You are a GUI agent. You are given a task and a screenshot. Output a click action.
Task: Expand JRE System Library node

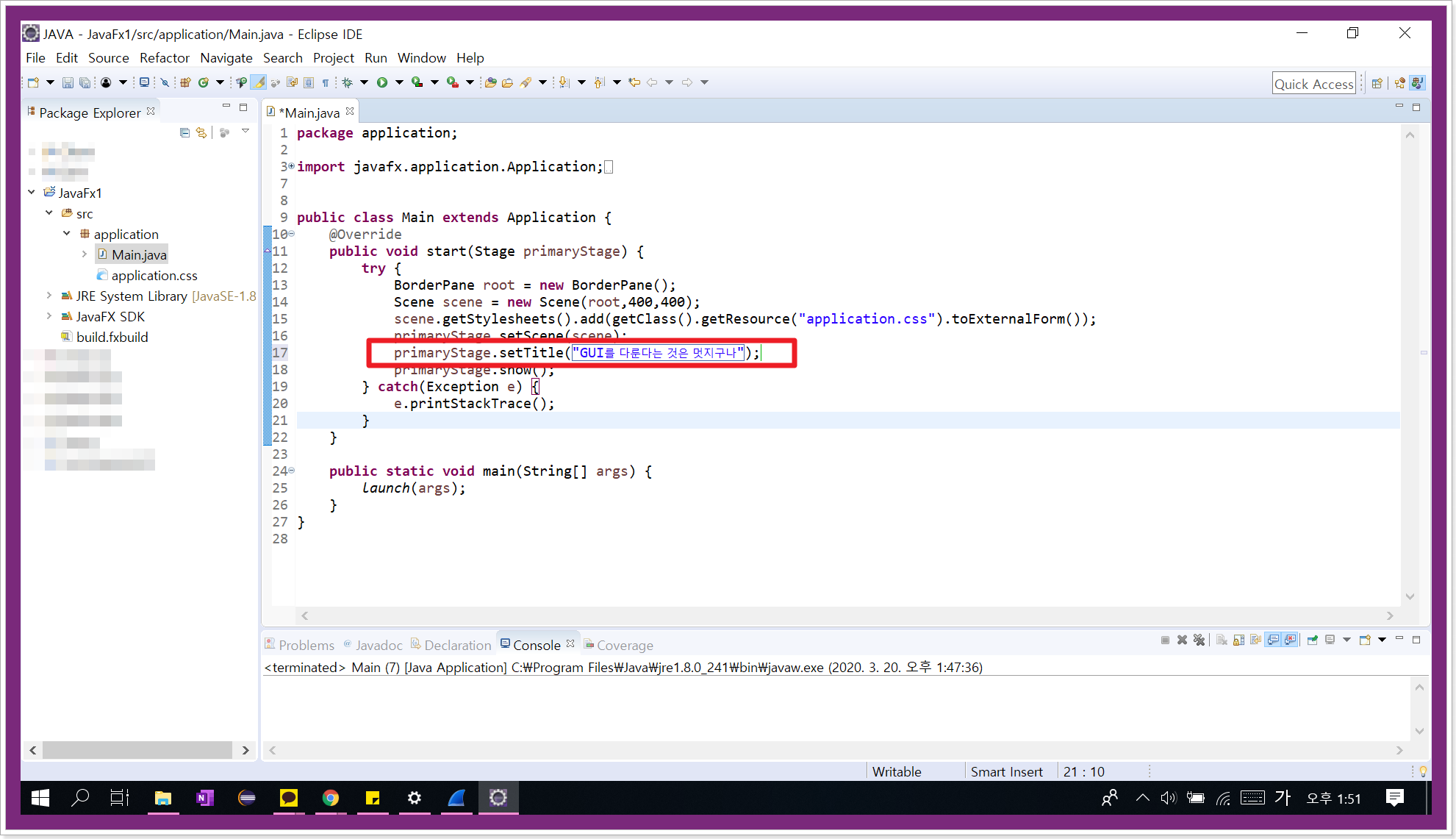pyautogui.click(x=49, y=295)
